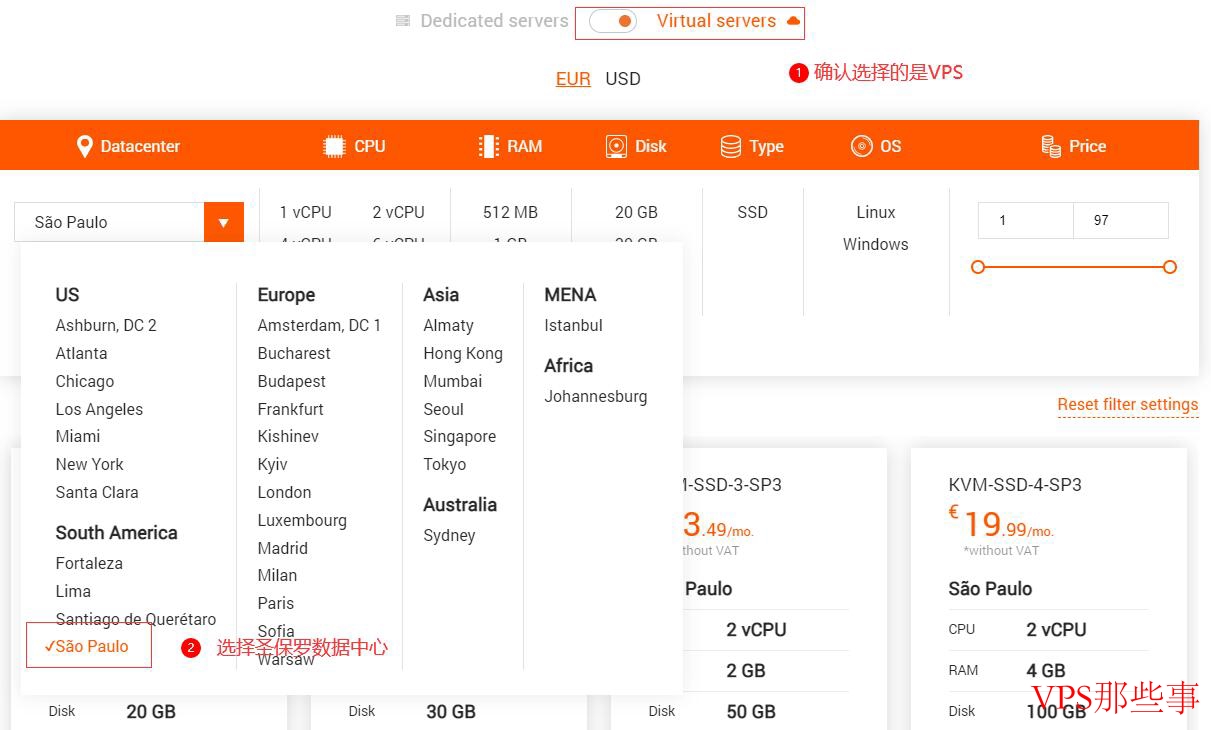Filter by 1 vCPU

pos(306,212)
